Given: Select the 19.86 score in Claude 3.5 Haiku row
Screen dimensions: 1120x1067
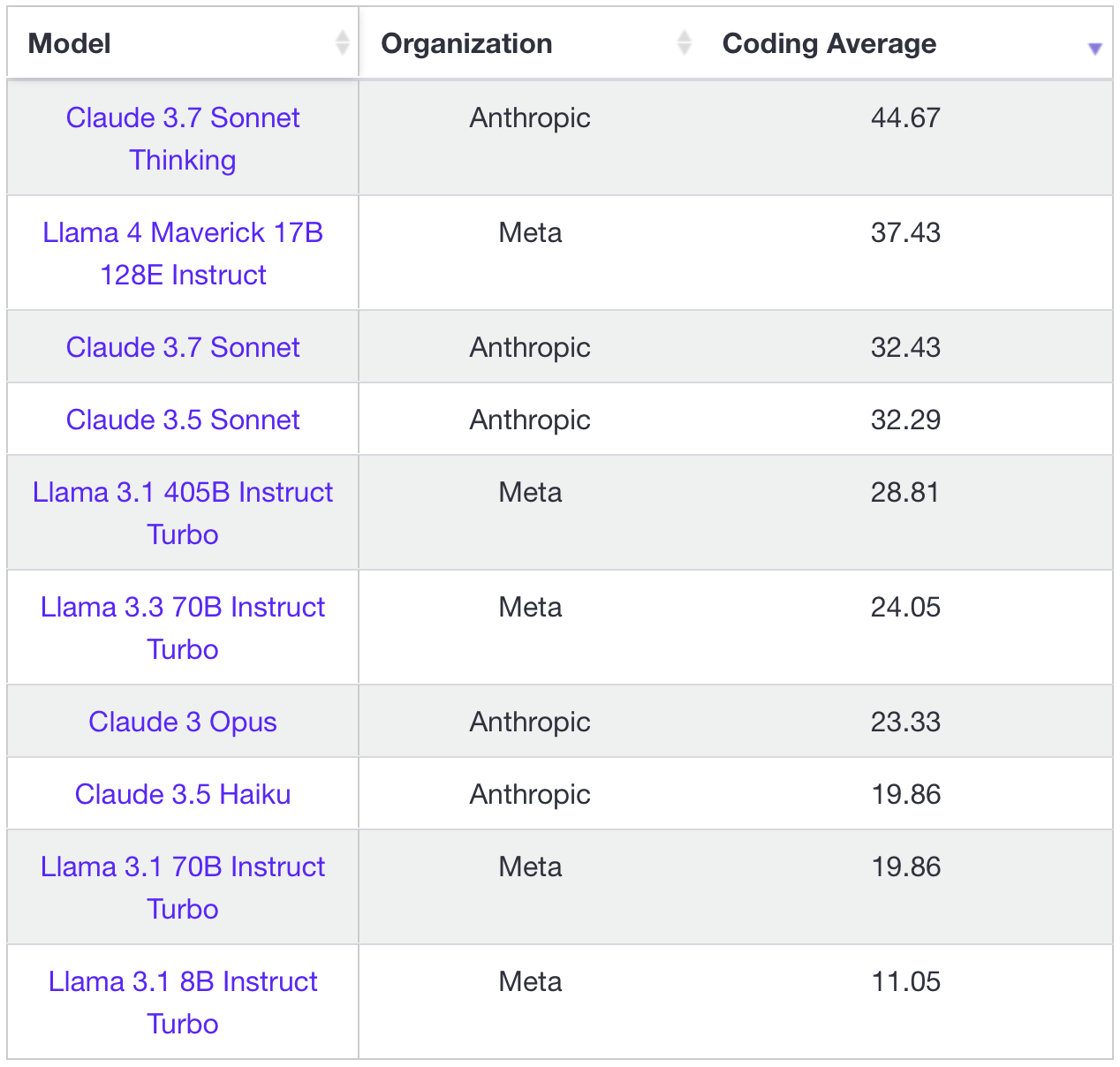Looking at the screenshot, I should tap(905, 794).
